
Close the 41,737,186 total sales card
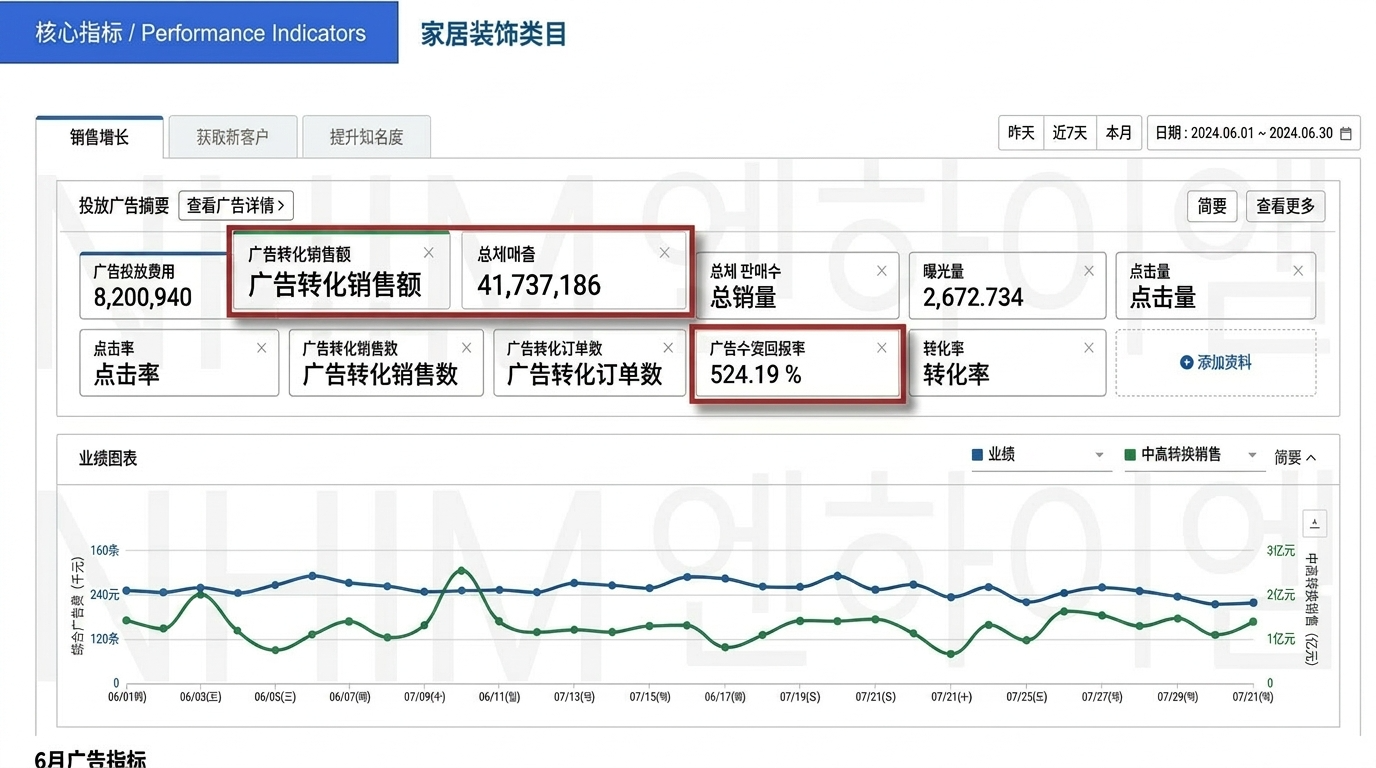[x=664, y=253]
